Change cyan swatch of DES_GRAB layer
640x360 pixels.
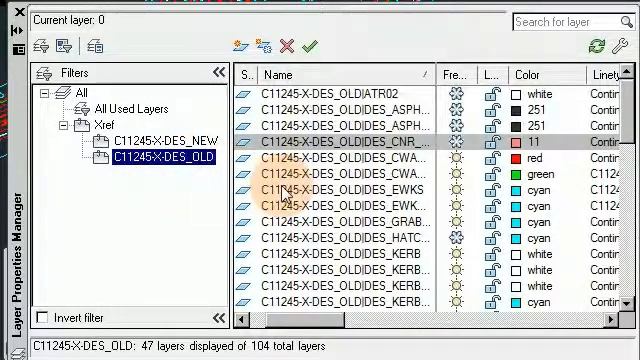click(x=516, y=223)
